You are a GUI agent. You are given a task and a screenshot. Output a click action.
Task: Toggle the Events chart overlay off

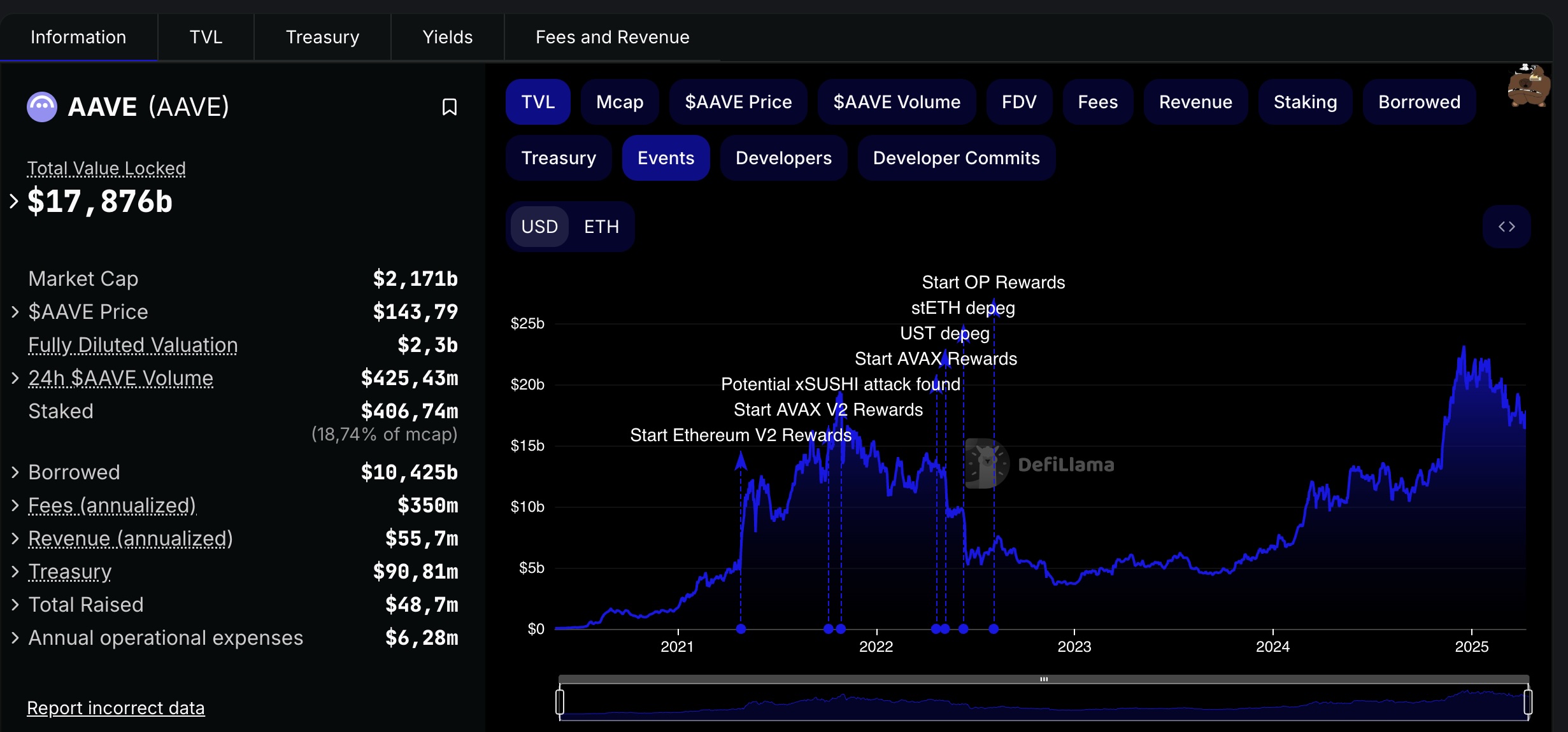(x=666, y=158)
